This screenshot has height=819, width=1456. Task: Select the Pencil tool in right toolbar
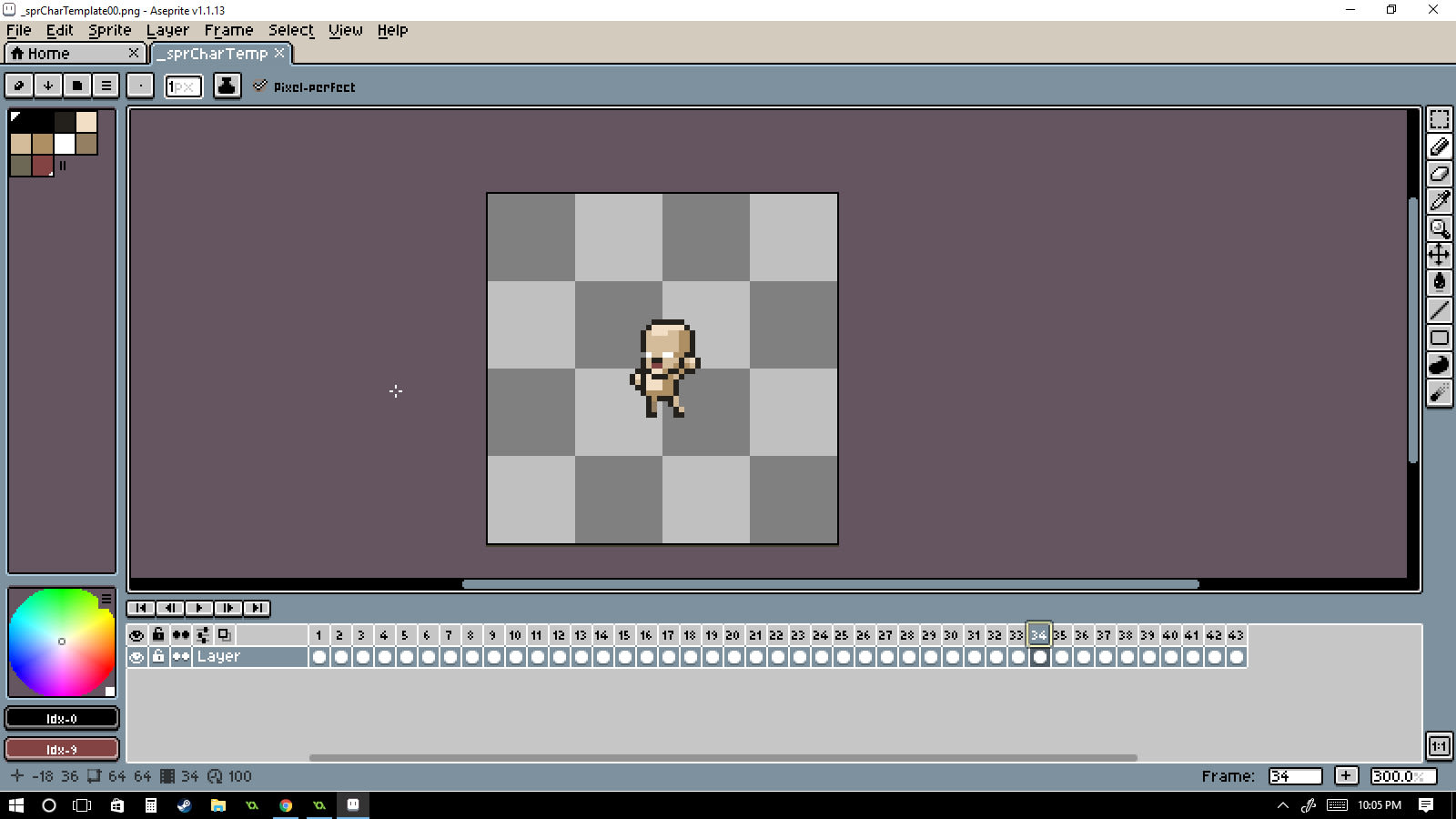tap(1439, 147)
